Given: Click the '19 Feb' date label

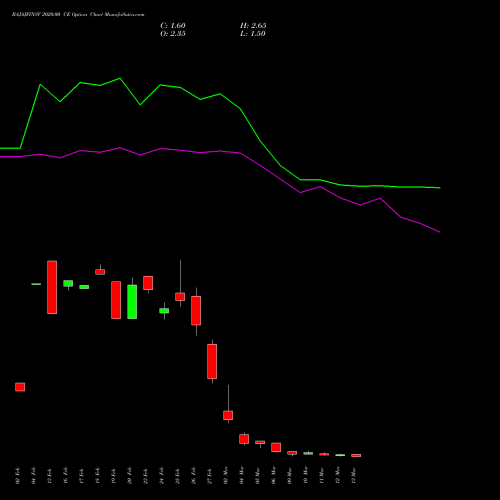Looking at the screenshot, I should point(114,476).
